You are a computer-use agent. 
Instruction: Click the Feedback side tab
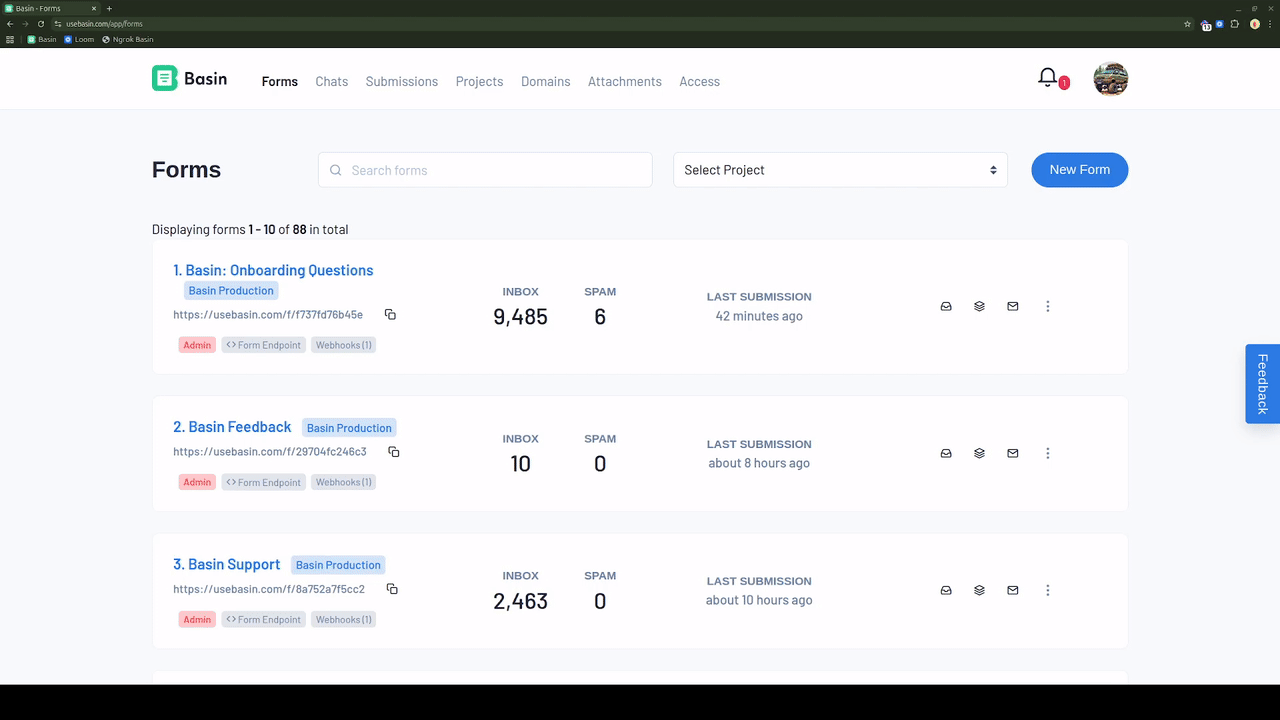click(1262, 384)
